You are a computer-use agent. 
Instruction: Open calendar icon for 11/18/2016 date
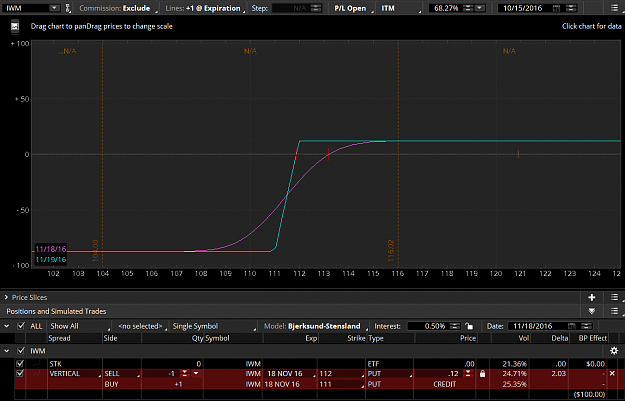572,326
